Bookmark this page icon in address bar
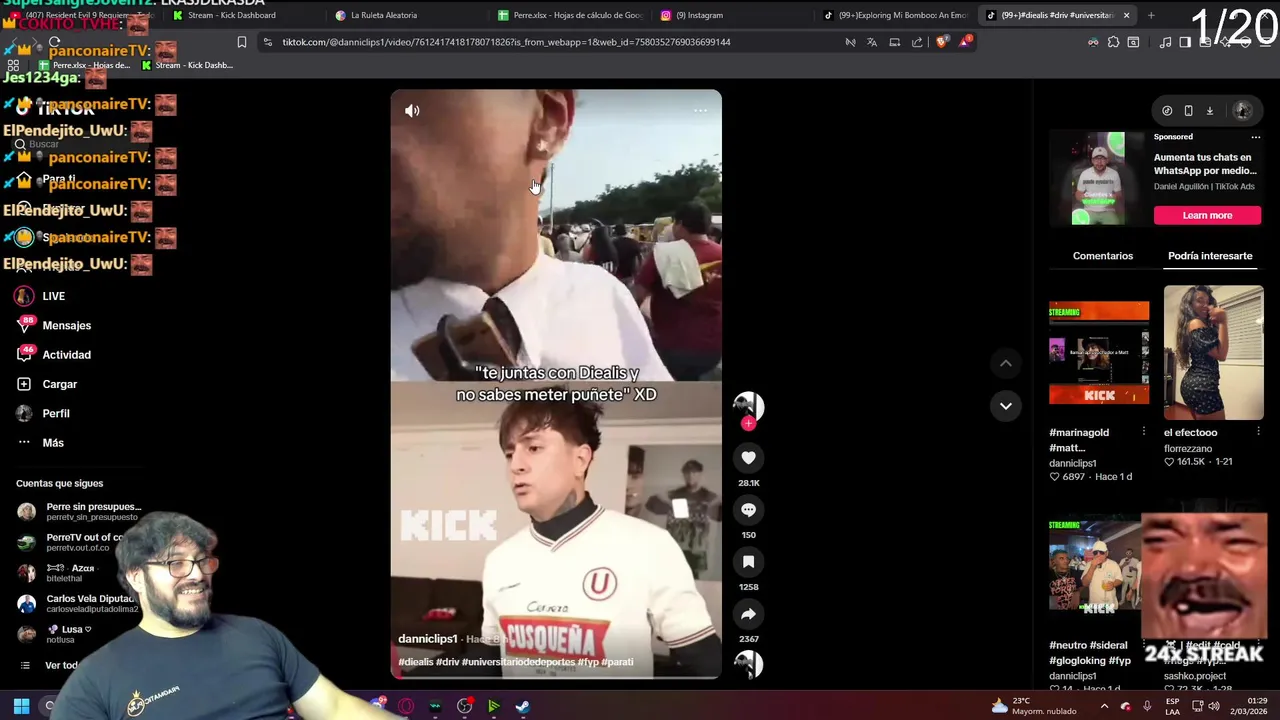Image resolution: width=1280 pixels, height=720 pixels. tap(241, 42)
